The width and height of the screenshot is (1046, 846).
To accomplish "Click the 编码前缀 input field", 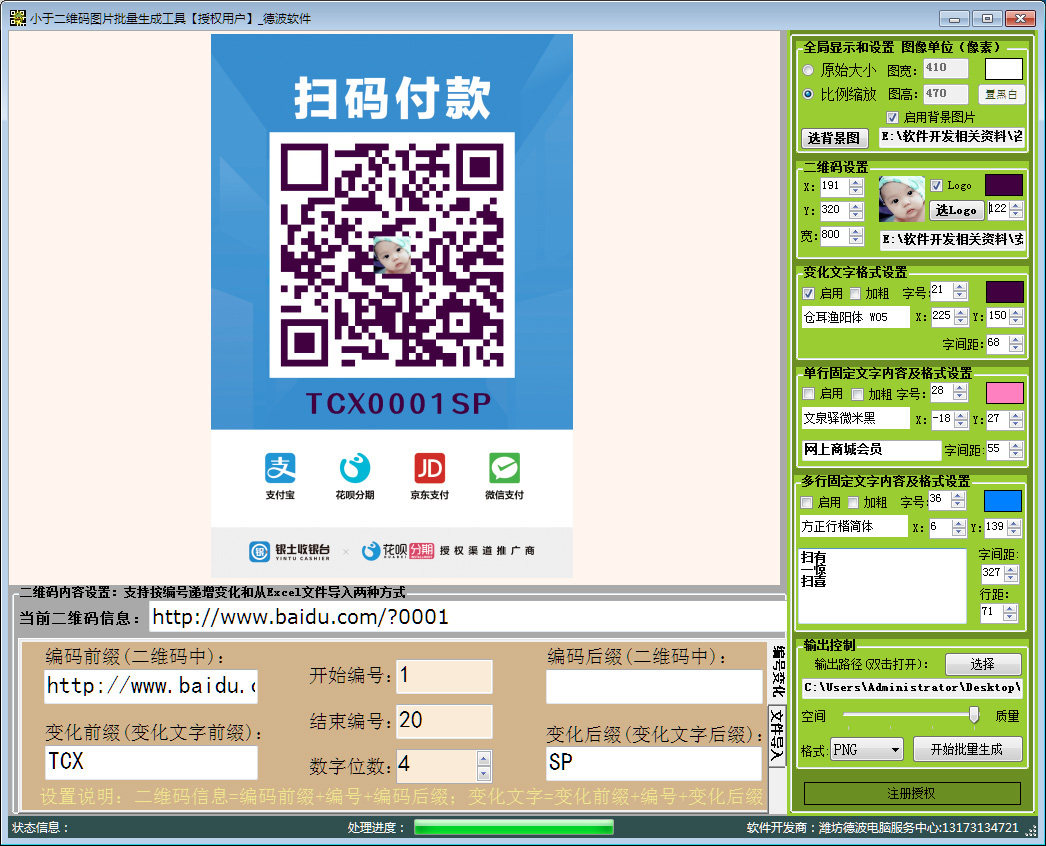I will click(x=151, y=687).
